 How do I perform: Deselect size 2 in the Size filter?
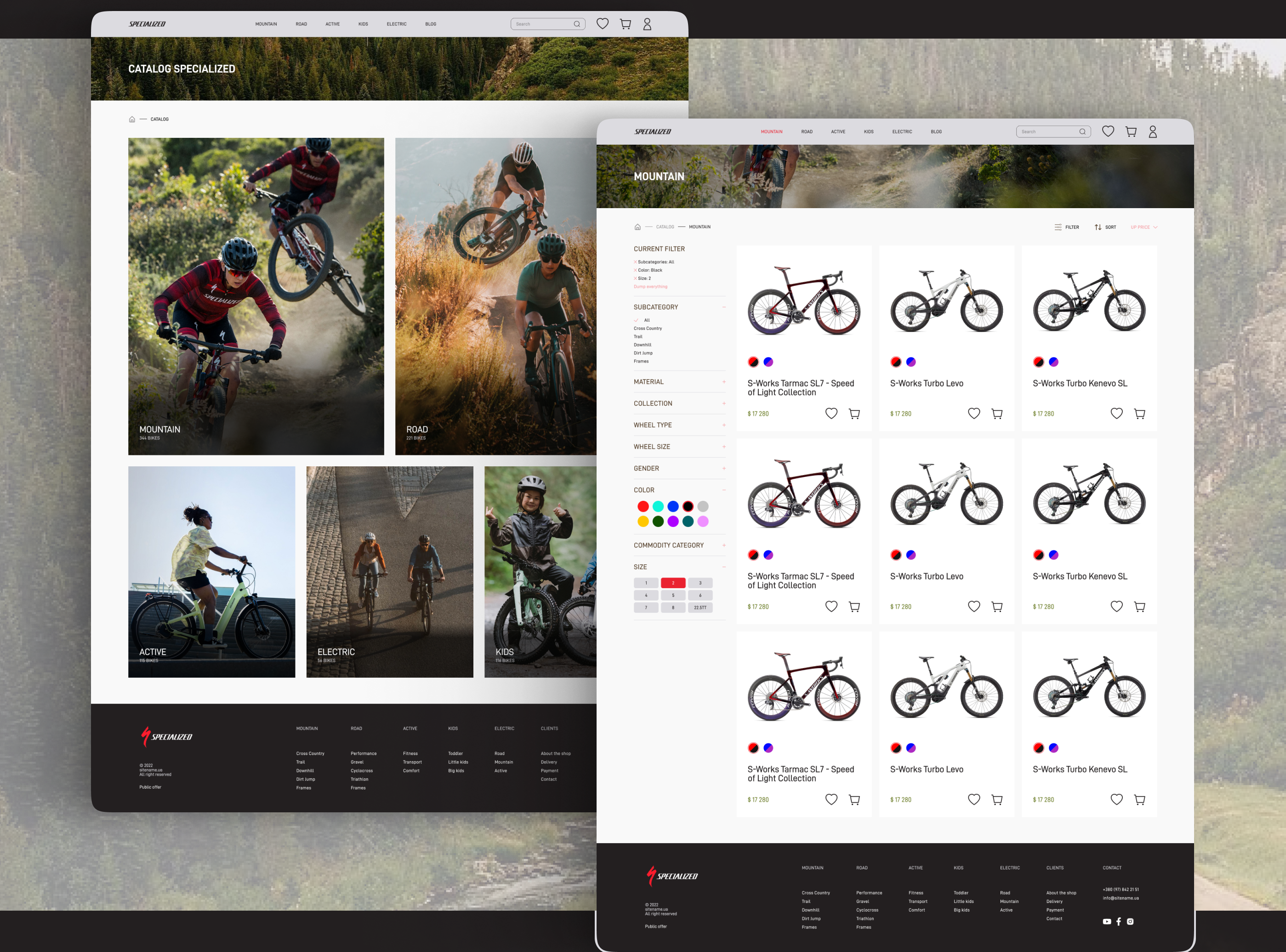coord(673,583)
